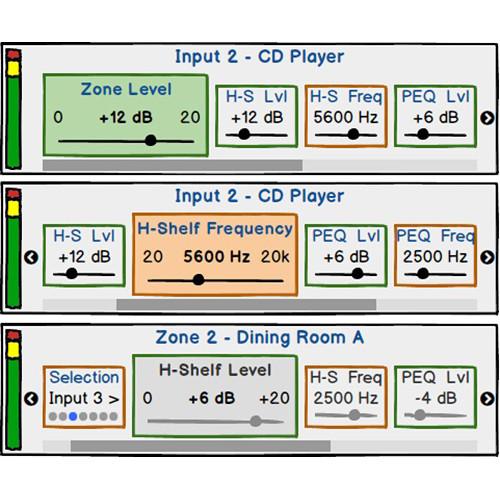Click mini slider in PEQ Lvl -4 dB card
Viewport: 500px width, 500px height.
[x=435, y=415]
